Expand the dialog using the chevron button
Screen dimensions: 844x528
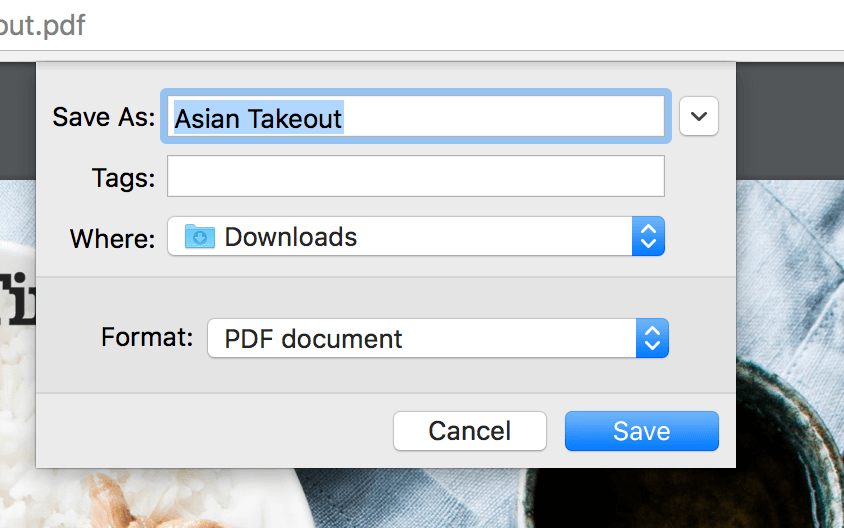699,117
